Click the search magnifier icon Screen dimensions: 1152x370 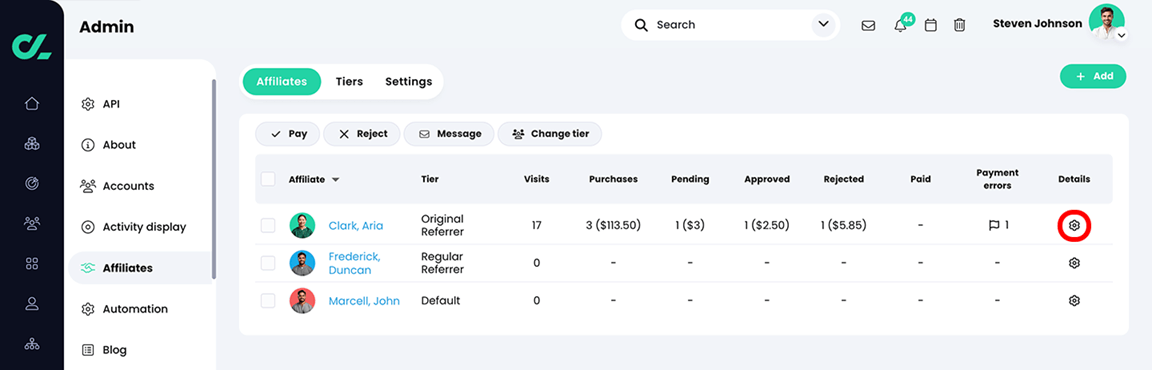pos(641,25)
